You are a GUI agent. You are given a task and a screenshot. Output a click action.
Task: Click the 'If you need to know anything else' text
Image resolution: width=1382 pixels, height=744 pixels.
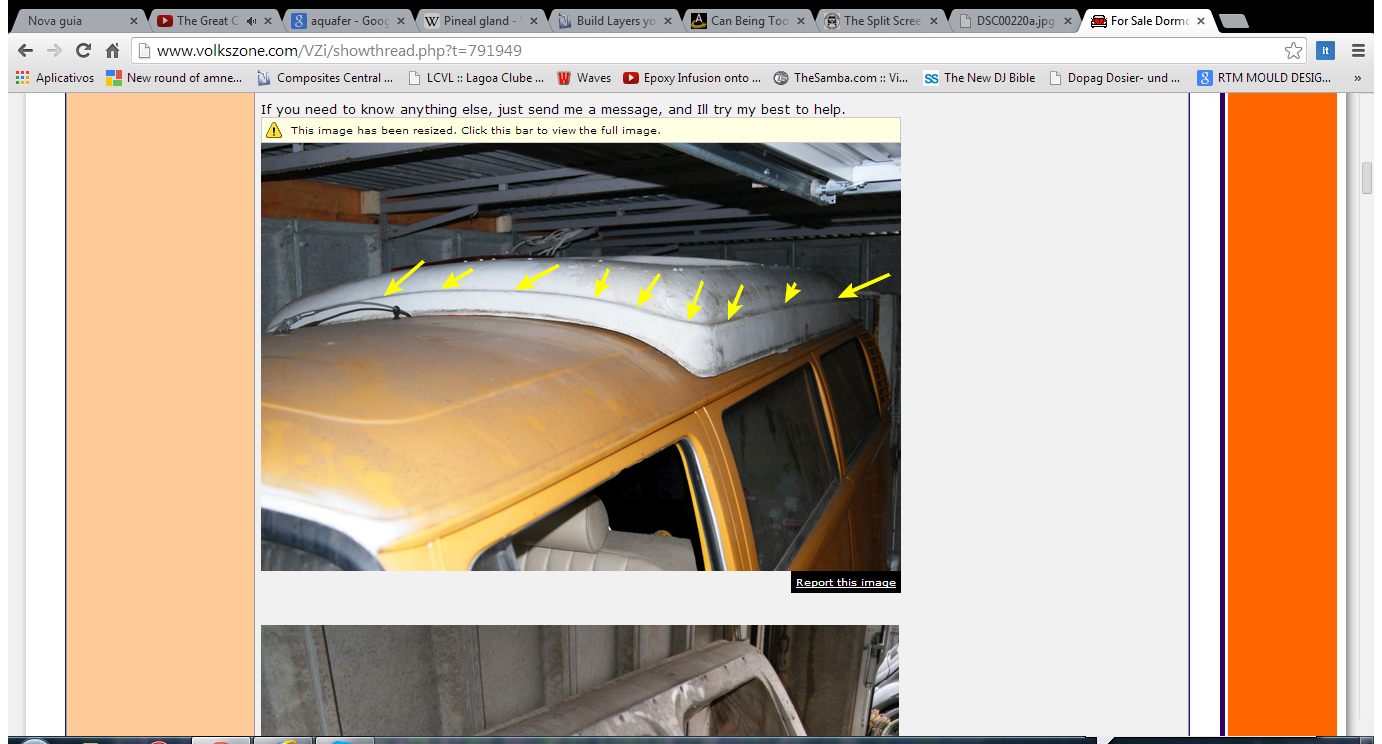(x=554, y=109)
